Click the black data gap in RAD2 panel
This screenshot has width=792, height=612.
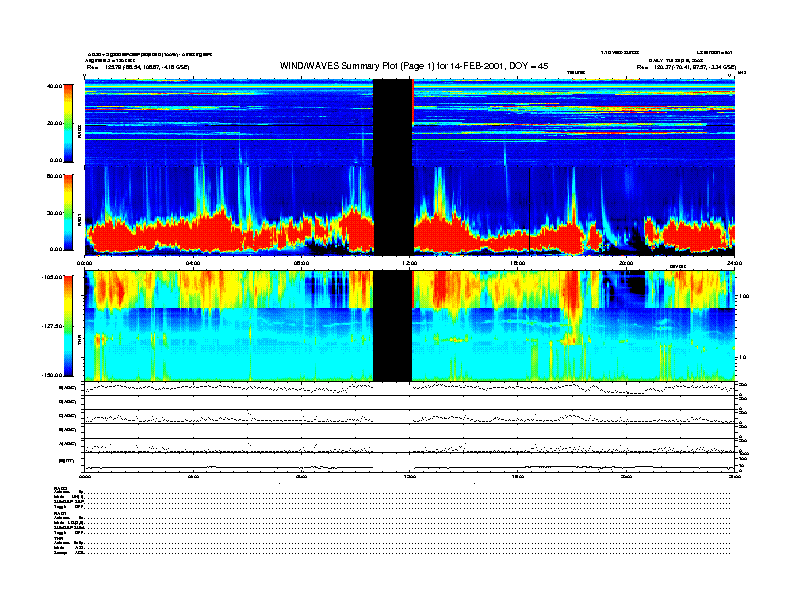[x=393, y=122]
